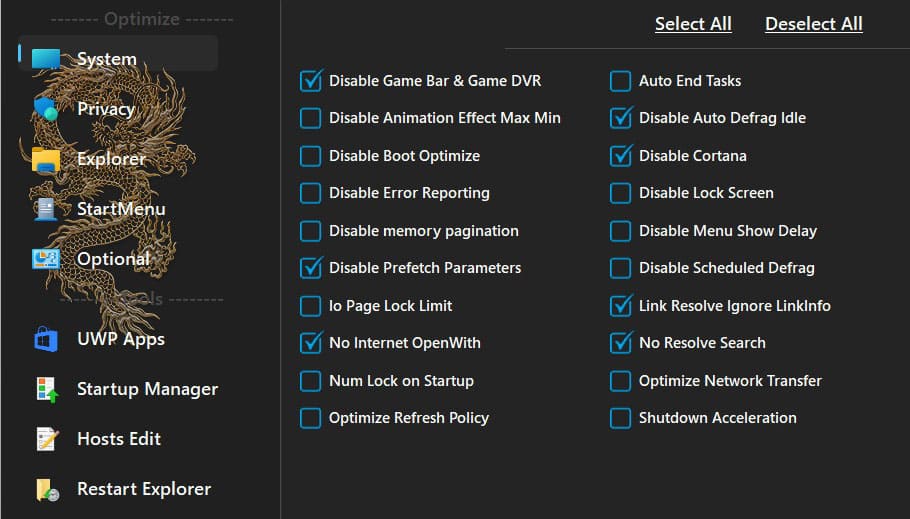Click the UWP Apps store icon
The image size is (910, 519).
pyautogui.click(x=46, y=339)
